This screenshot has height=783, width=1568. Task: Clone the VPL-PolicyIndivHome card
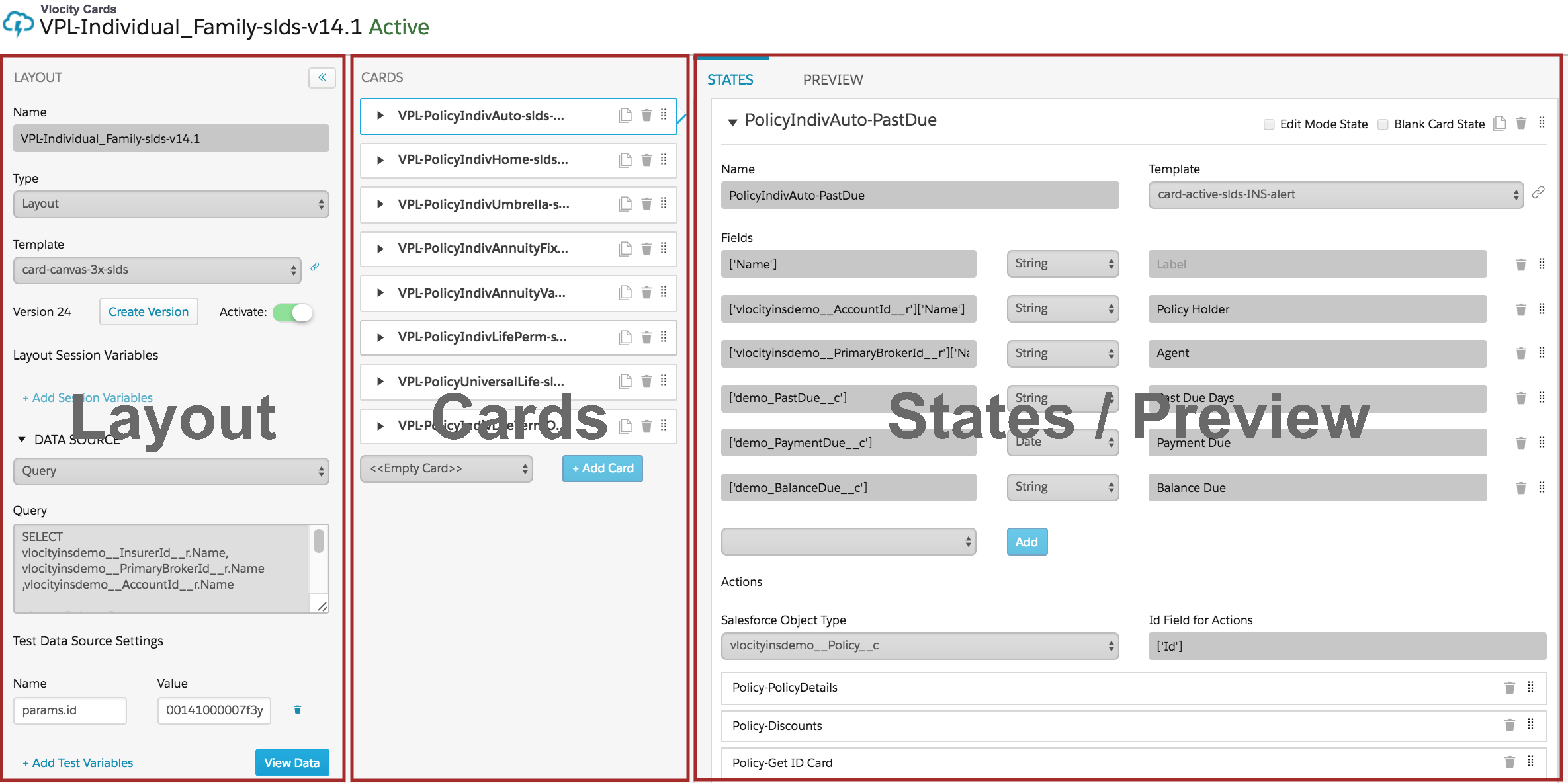click(625, 160)
